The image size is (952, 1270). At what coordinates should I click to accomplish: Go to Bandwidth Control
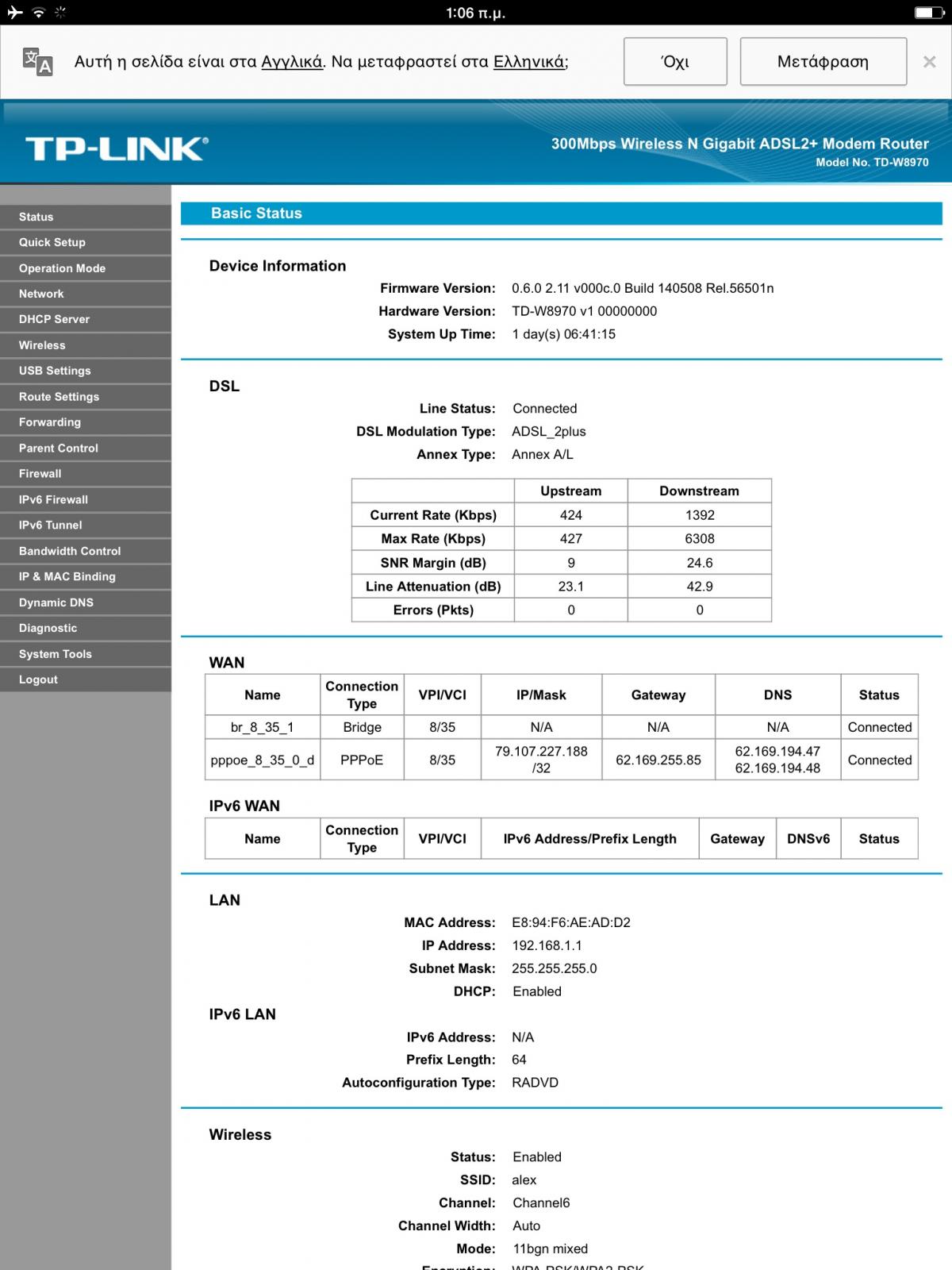(86, 551)
